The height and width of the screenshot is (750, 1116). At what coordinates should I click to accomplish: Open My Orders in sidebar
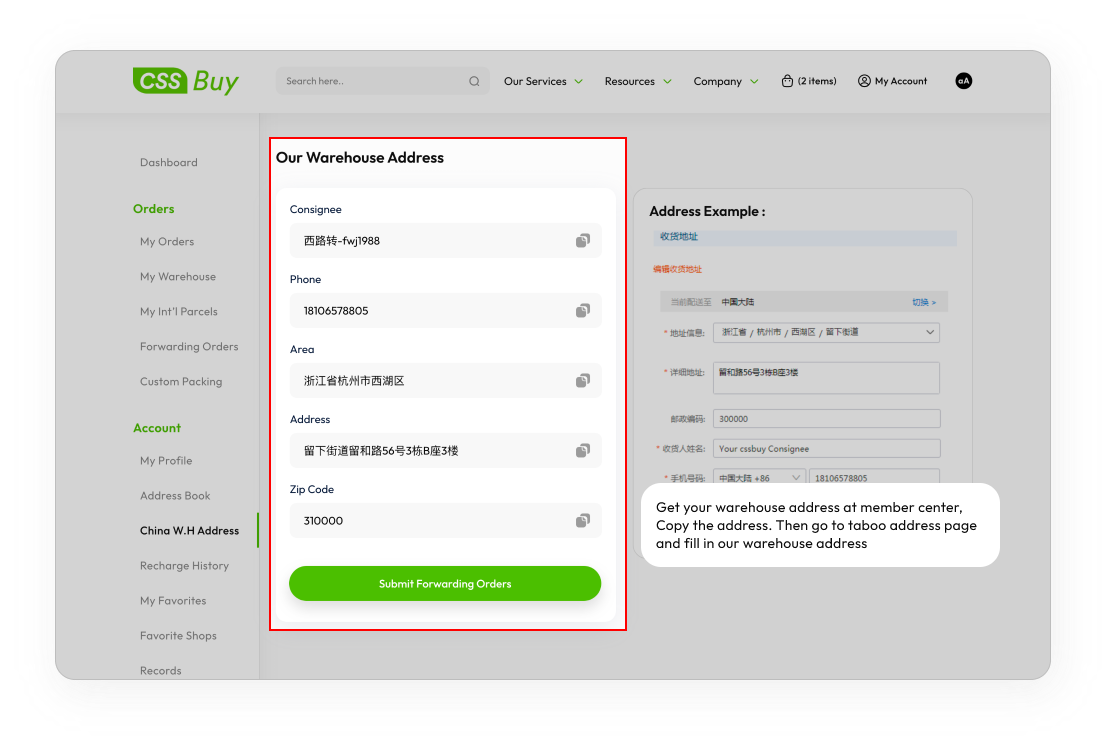(167, 241)
